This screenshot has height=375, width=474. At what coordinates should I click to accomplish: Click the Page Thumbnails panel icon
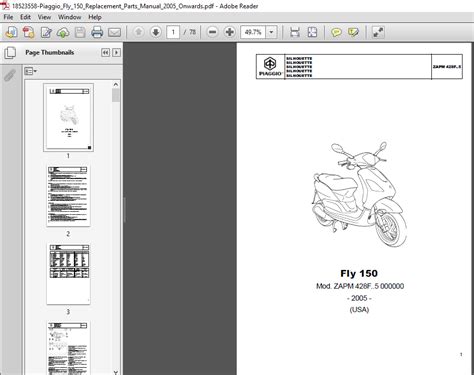click(x=10, y=53)
